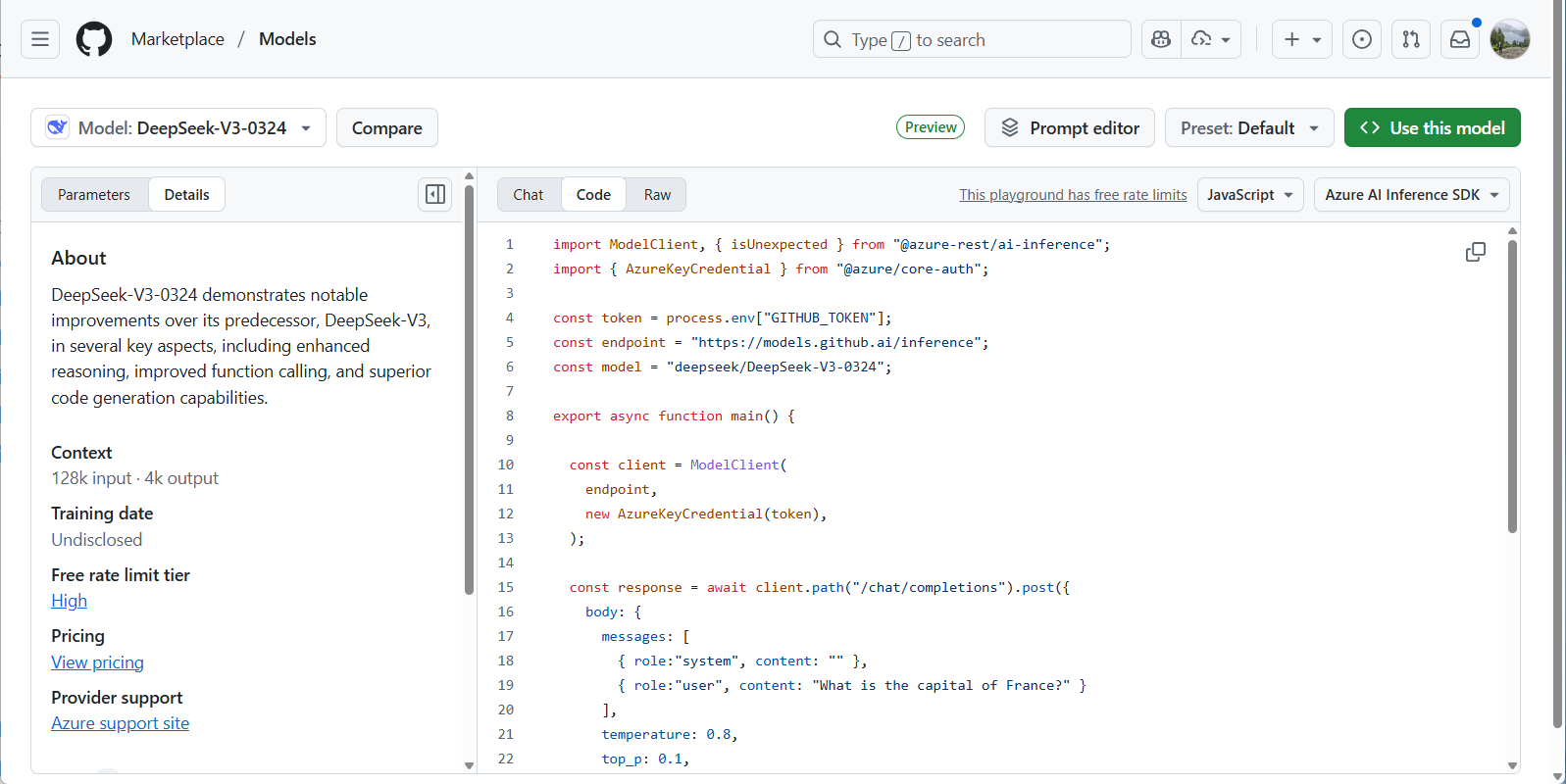This screenshot has width=1566, height=784.
Task: Open the Azure AI Inference SDK dropdown
Action: pyautogui.click(x=1411, y=195)
